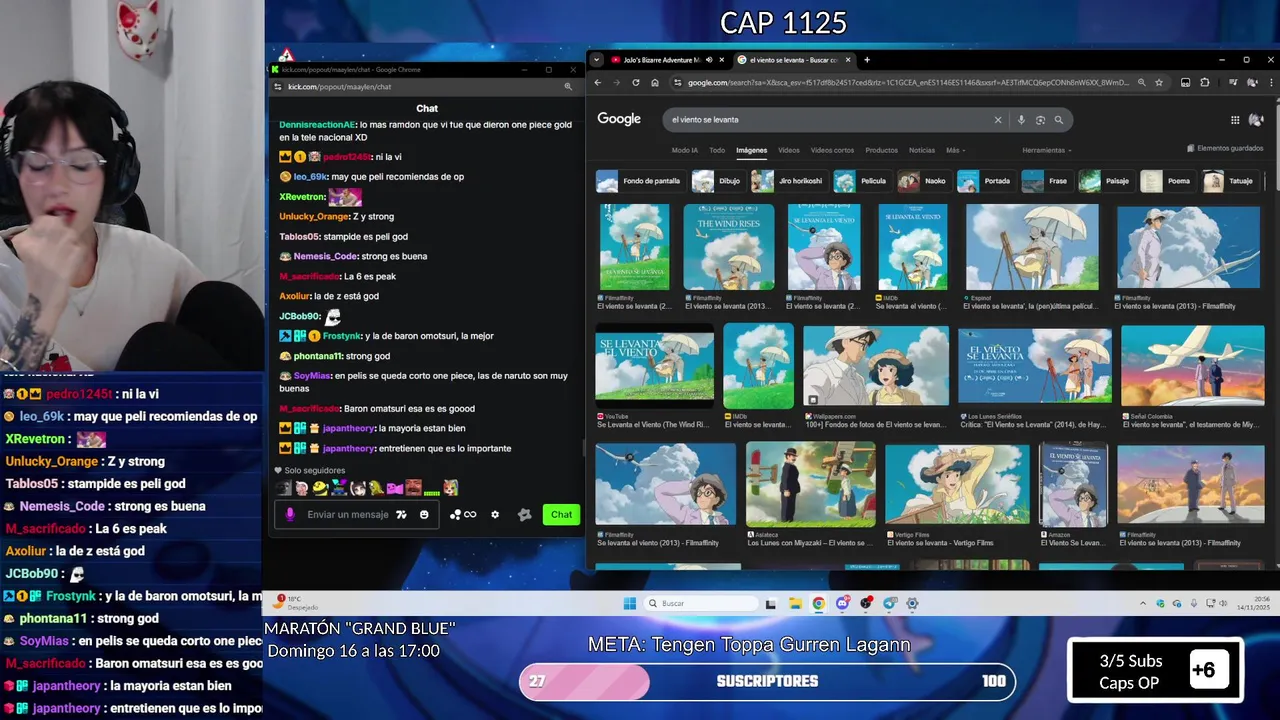Bookmark this page with the star icon
Screen dimensions: 1280x720
pyautogui.click(x=1159, y=83)
